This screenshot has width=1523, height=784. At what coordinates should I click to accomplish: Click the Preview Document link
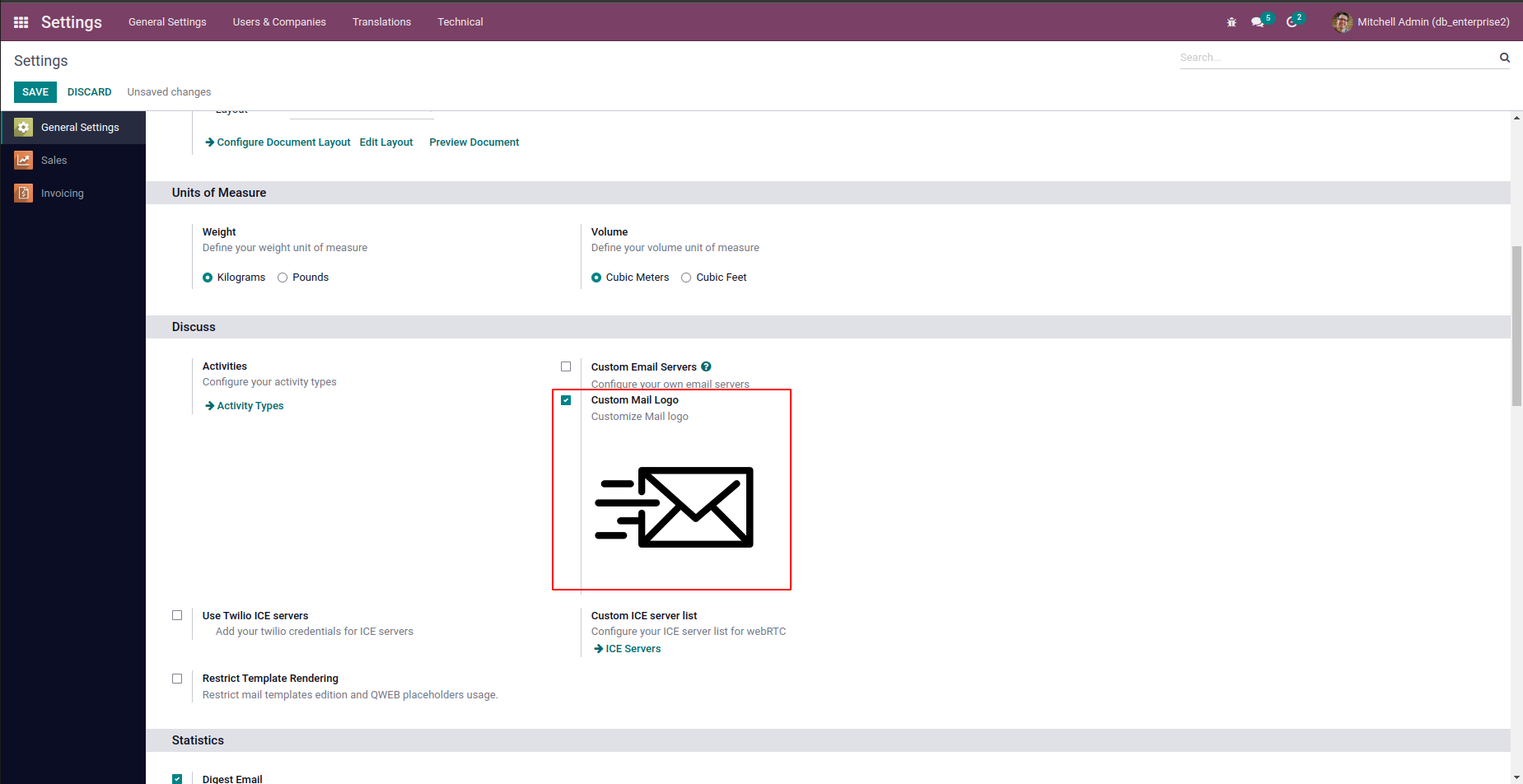tap(474, 142)
